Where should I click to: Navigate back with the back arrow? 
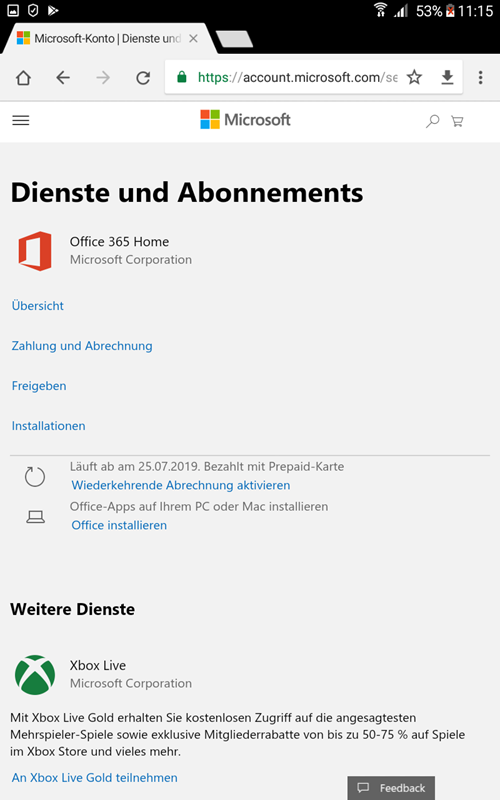click(63, 78)
